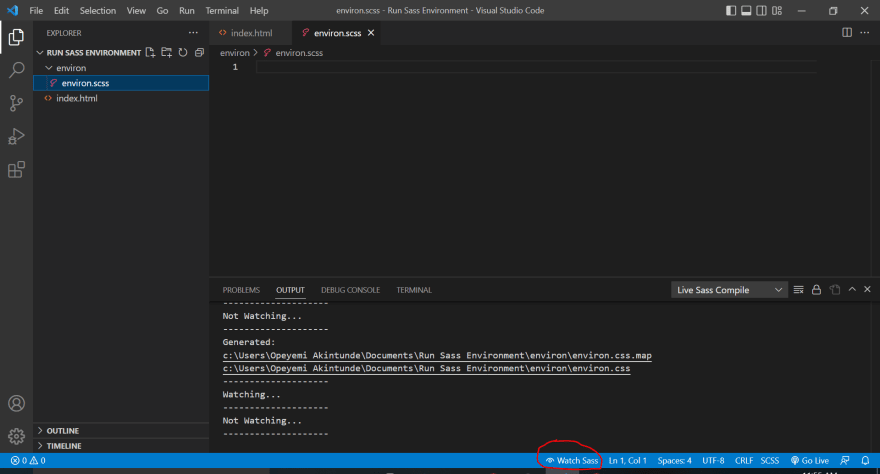Open notifications bell in status bar
Screen dimensions: 880x474
coord(865,461)
